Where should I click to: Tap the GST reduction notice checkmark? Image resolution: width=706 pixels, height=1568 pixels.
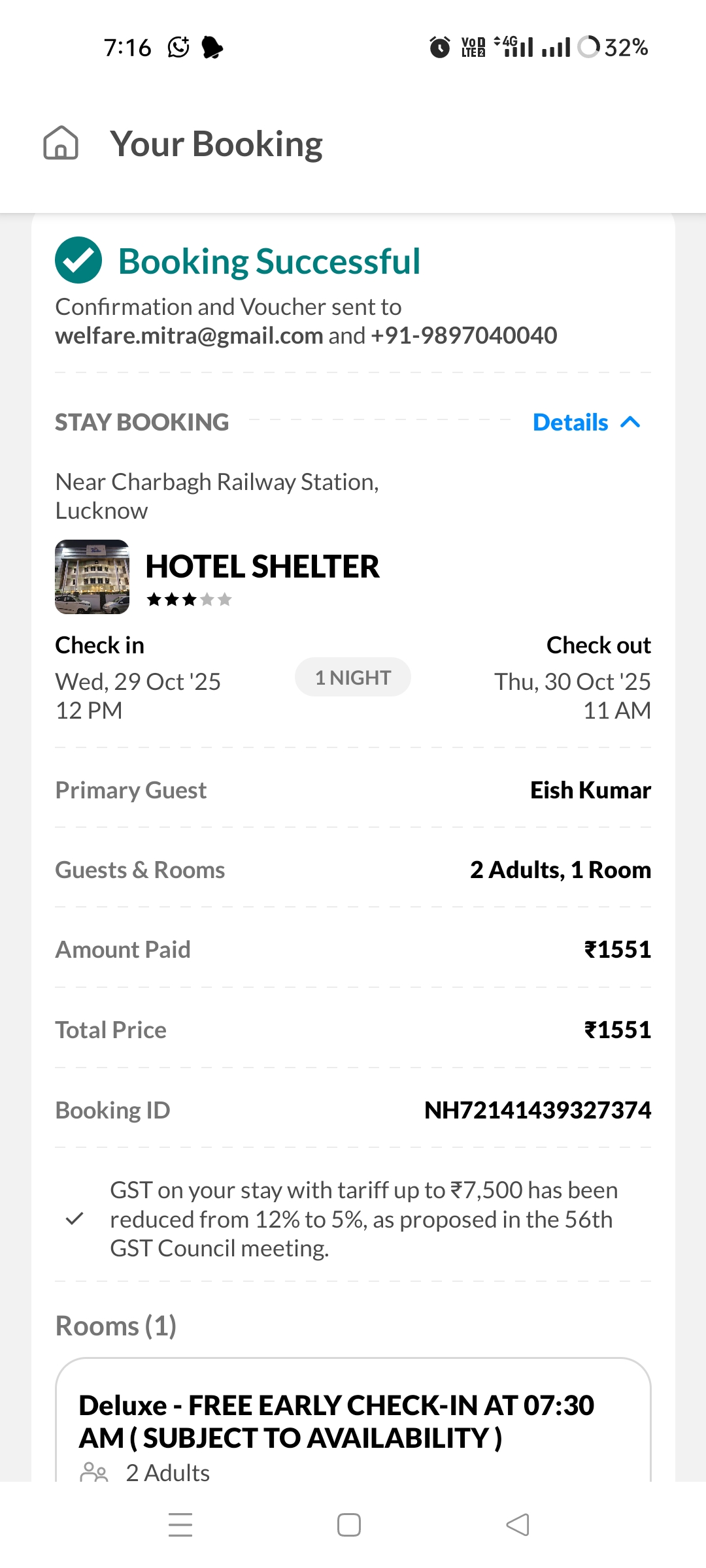tap(75, 1218)
